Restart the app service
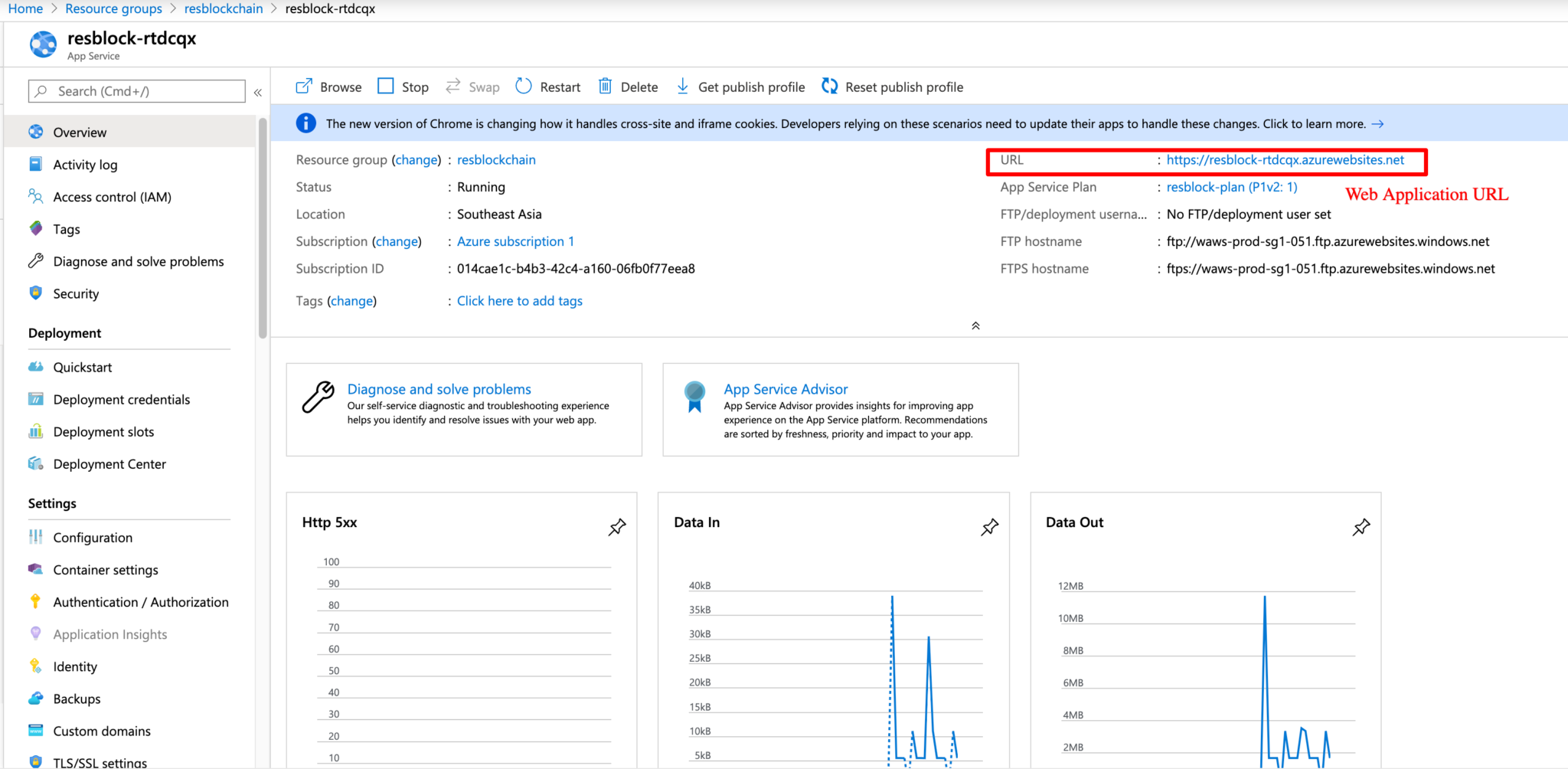Viewport: 1568px width, 769px height. pos(547,87)
